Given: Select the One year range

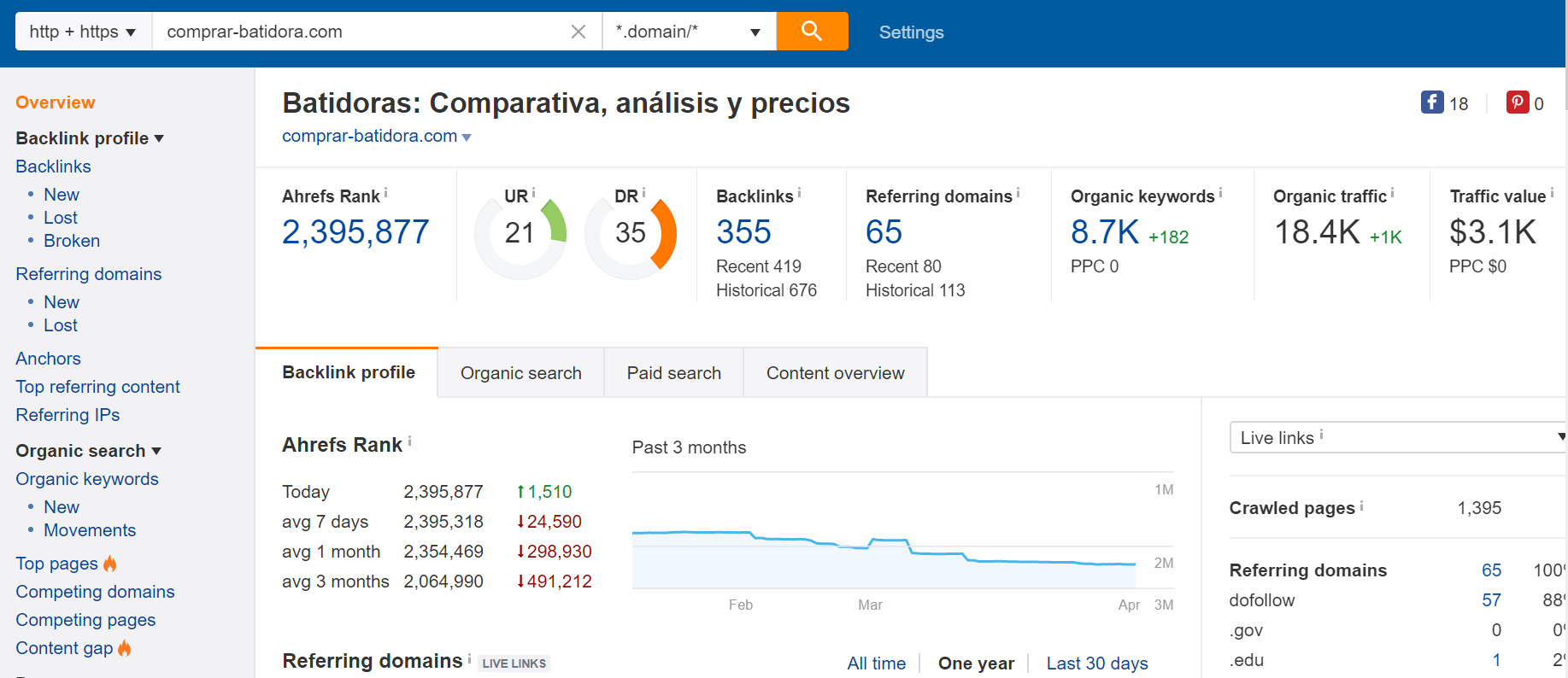Looking at the screenshot, I should [x=976, y=663].
